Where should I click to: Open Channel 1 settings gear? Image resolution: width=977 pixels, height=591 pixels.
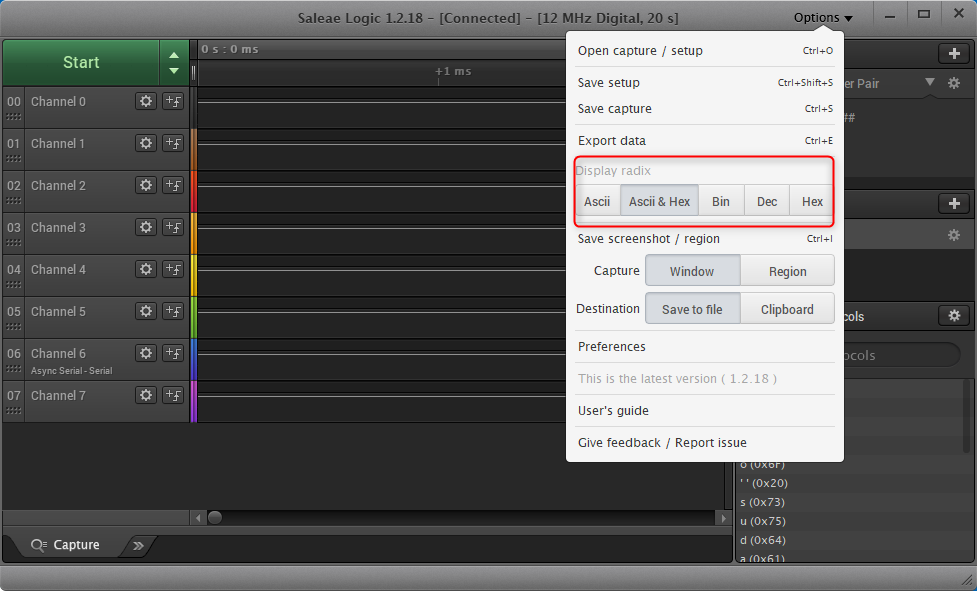click(x=146, y=143)
